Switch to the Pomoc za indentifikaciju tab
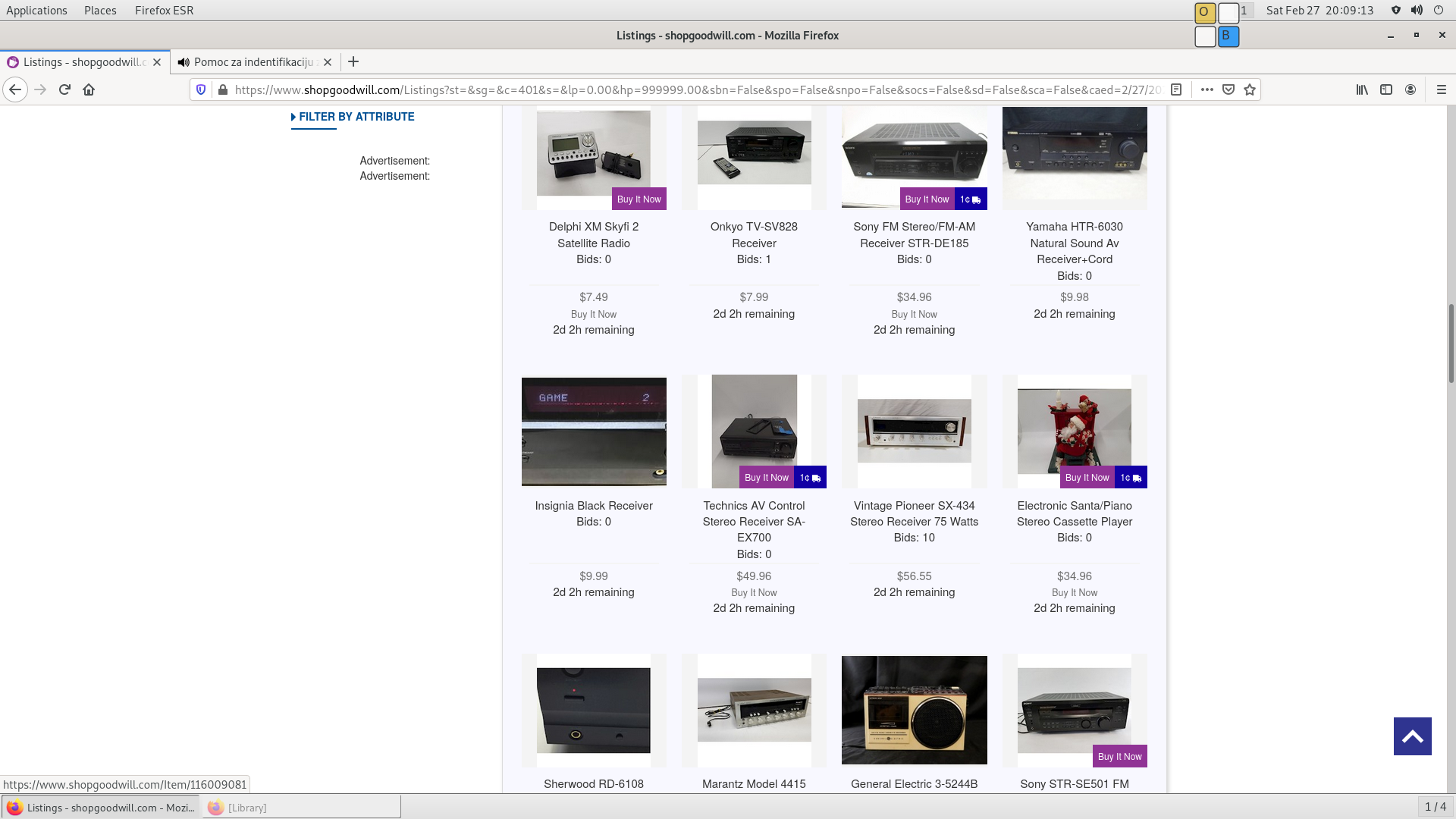The width and height of the screenshot is (1456, 819). coord(254,62)
